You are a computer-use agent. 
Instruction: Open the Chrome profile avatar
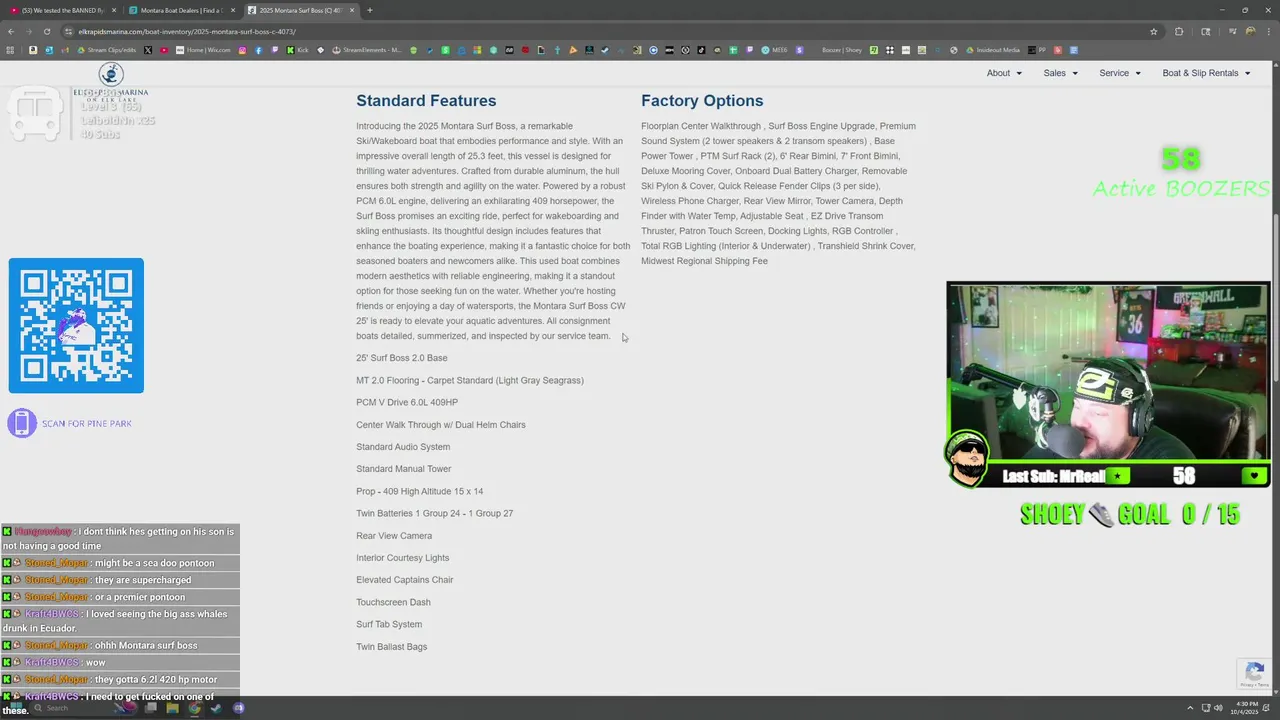(x=1250, y=31)
